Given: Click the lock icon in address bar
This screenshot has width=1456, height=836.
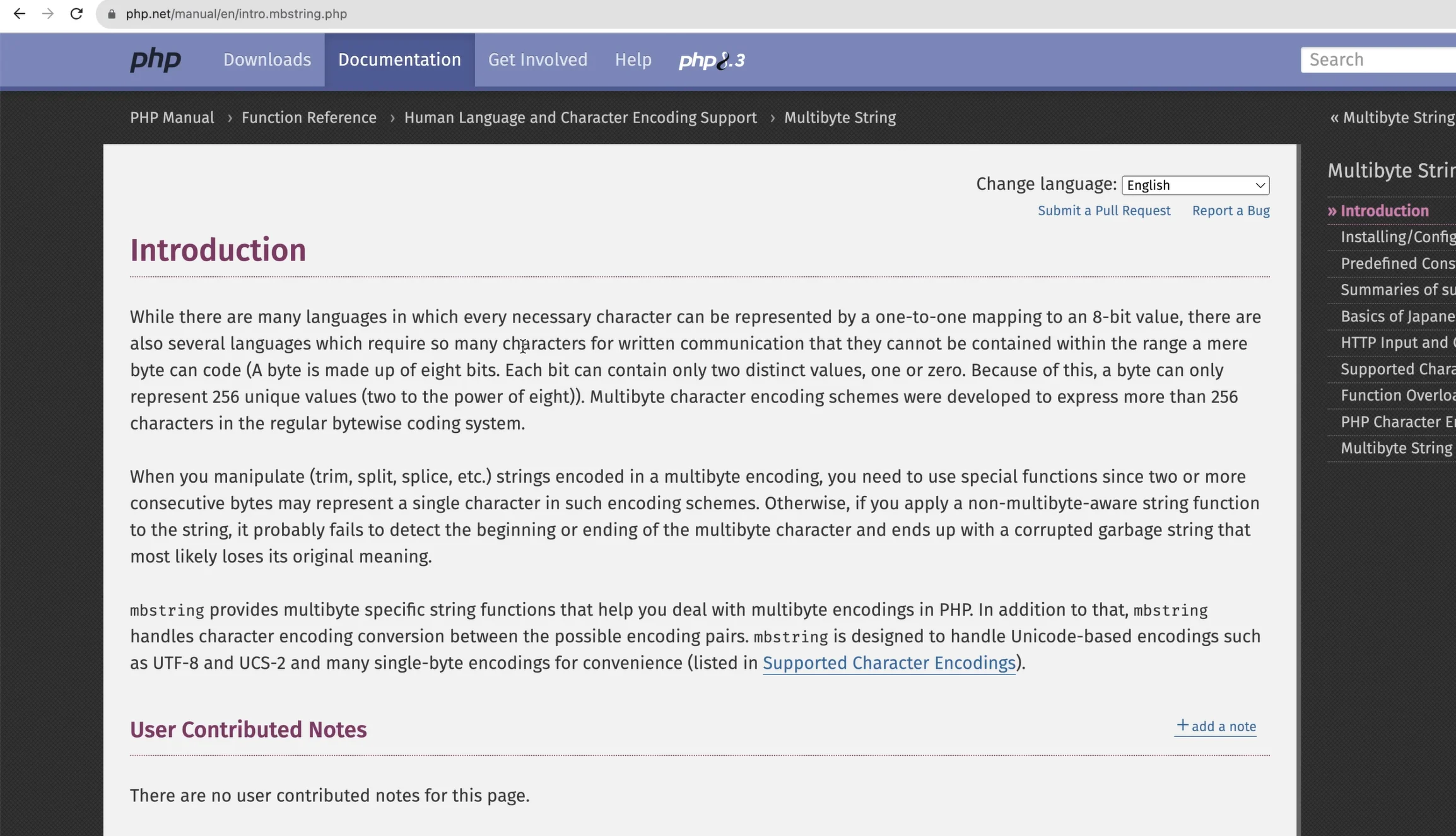Looking at the screenshot, I should point(112,14).
